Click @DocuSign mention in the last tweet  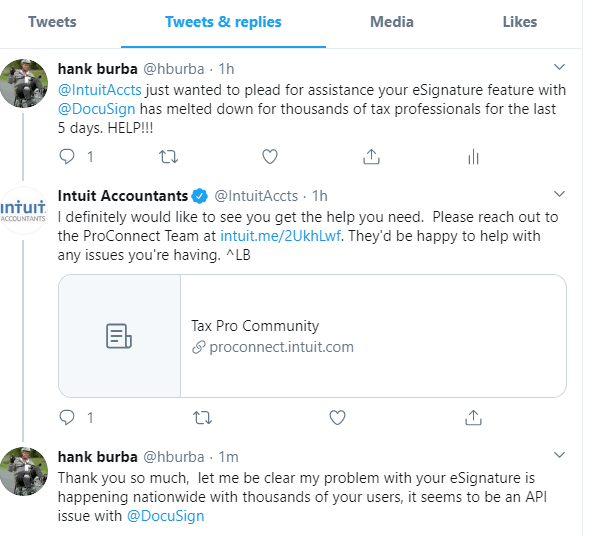[165, 516]
